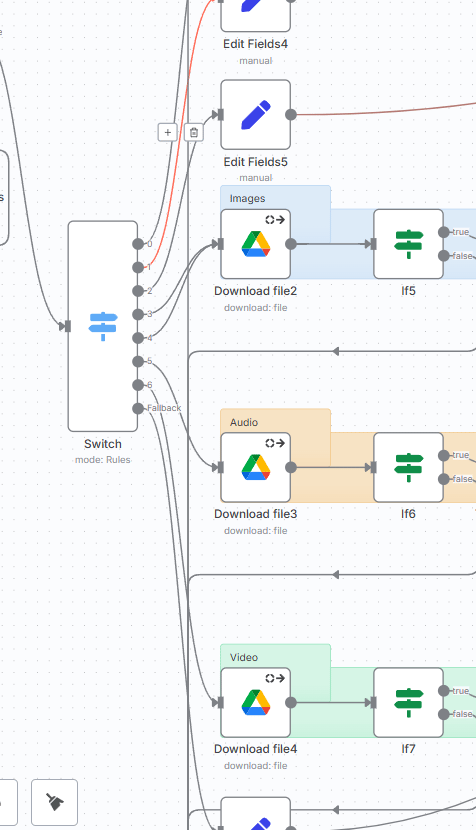The height and width of the screenshot is (830, 476).
Task: Select the Images sticky note label
Action: tap(247, 199)
